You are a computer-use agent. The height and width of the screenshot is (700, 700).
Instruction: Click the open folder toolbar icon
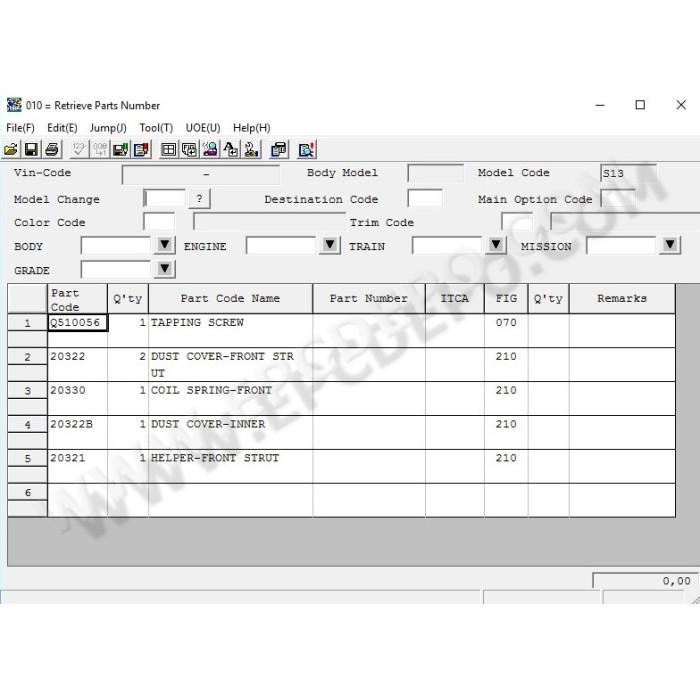click(x=11, y=150)
